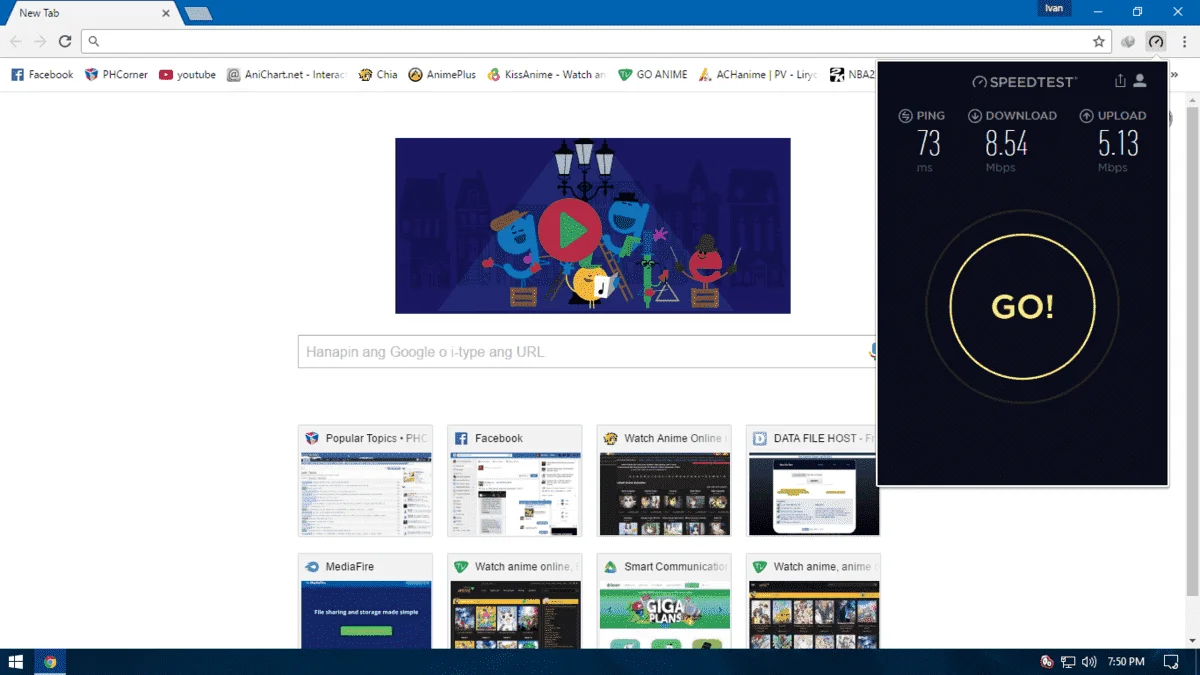Open the Ivan profile button
The height and width of the screenshot is (675, 1200).
pos(1054,8)
